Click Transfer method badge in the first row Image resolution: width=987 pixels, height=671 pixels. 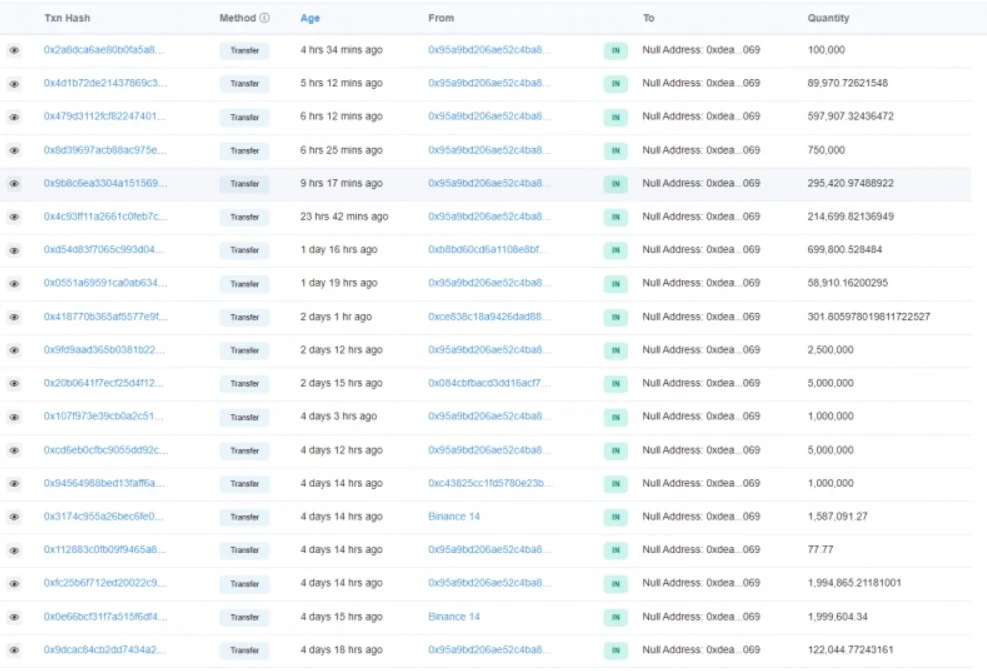(x=244, y=50)
